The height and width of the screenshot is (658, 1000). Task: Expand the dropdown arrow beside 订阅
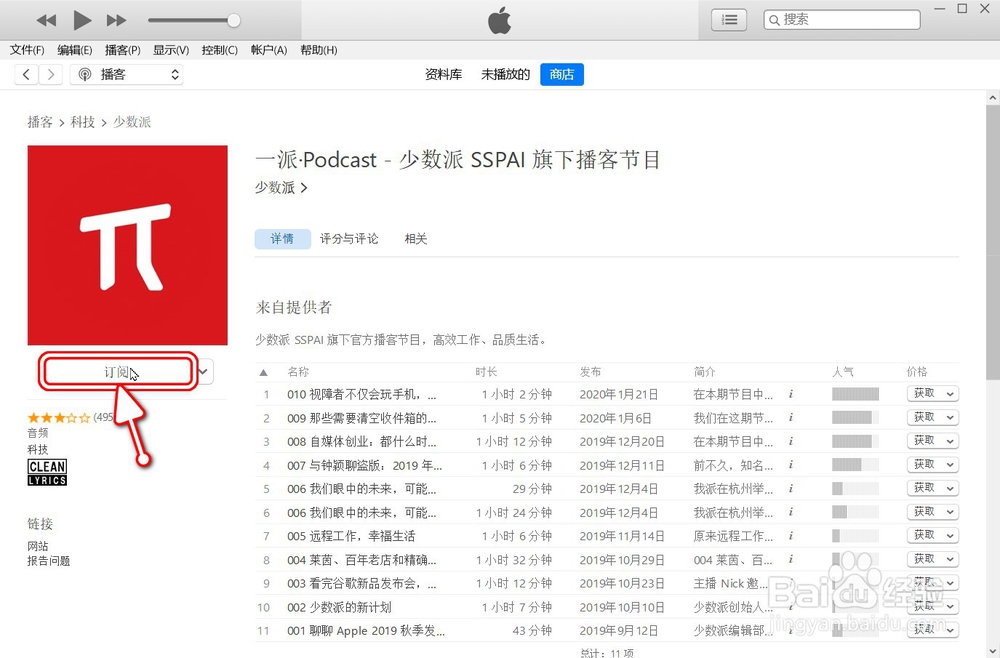[x=204, y=372]
